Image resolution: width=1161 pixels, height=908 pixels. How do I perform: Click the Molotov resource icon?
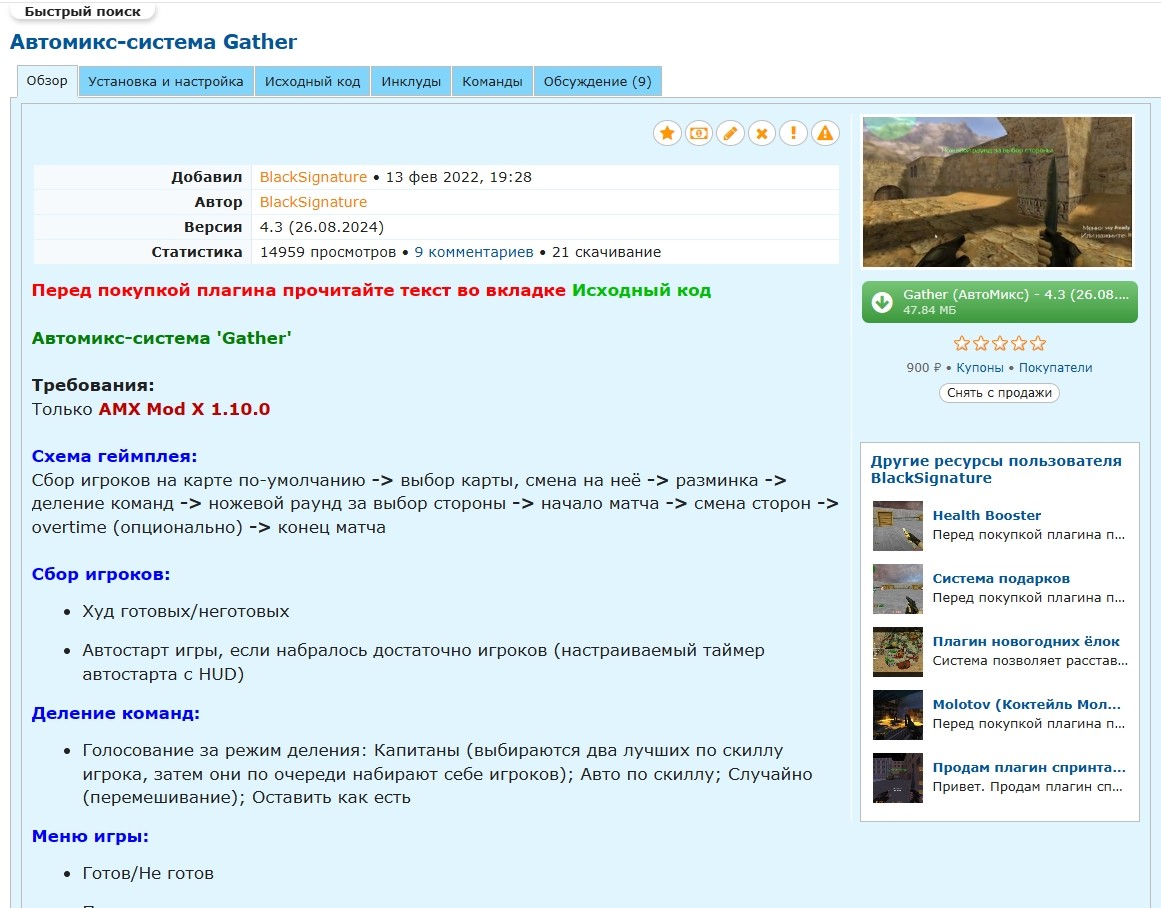[x=897, y=714]
